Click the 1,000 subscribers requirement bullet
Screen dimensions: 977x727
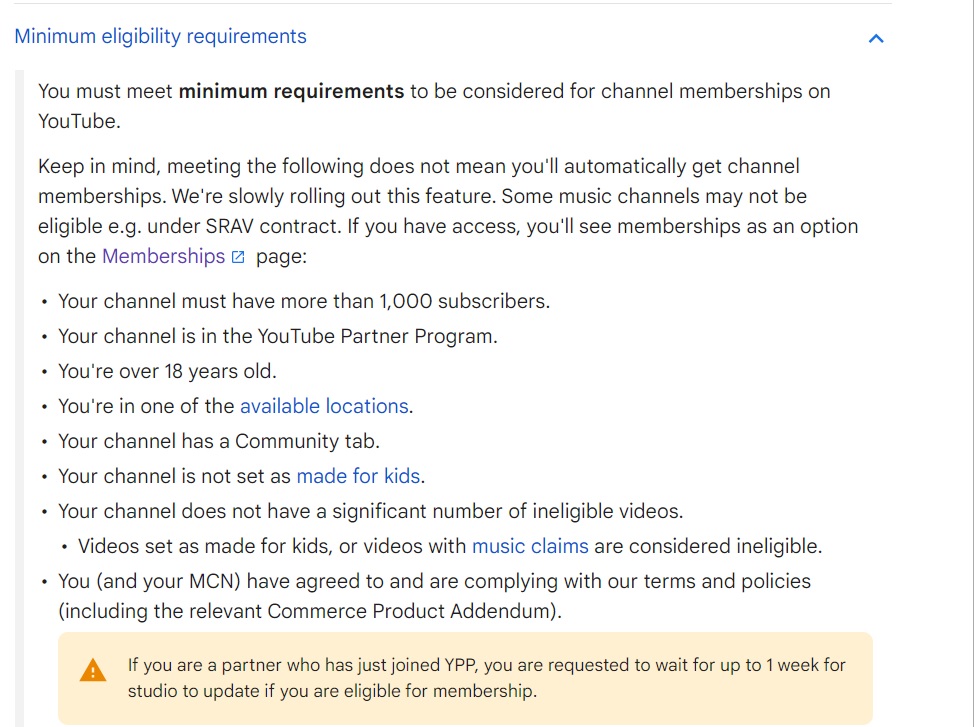pos(304,301)
